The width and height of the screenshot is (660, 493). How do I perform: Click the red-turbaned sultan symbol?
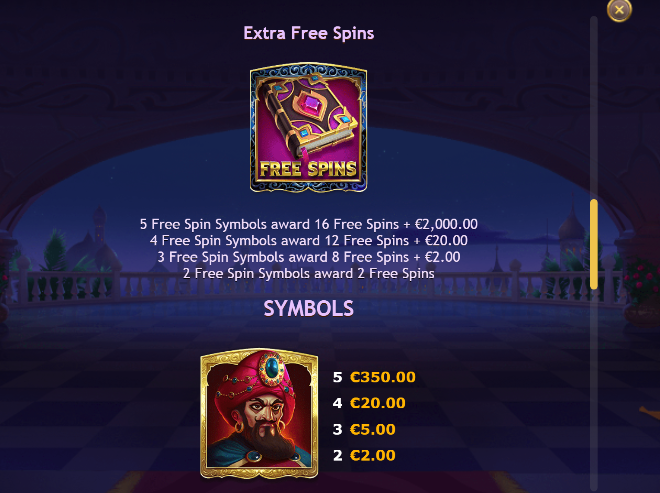(x=259, y=413)
